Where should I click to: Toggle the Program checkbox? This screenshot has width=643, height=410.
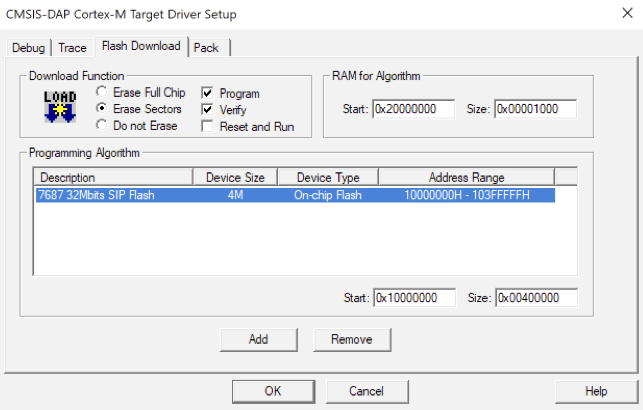point(208,93)
